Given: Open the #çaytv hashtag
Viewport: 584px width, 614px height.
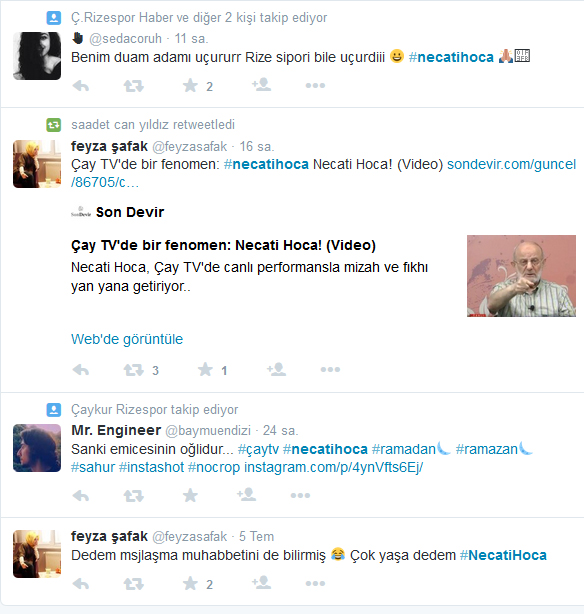Looking at the screenshot, I should 258,449.
